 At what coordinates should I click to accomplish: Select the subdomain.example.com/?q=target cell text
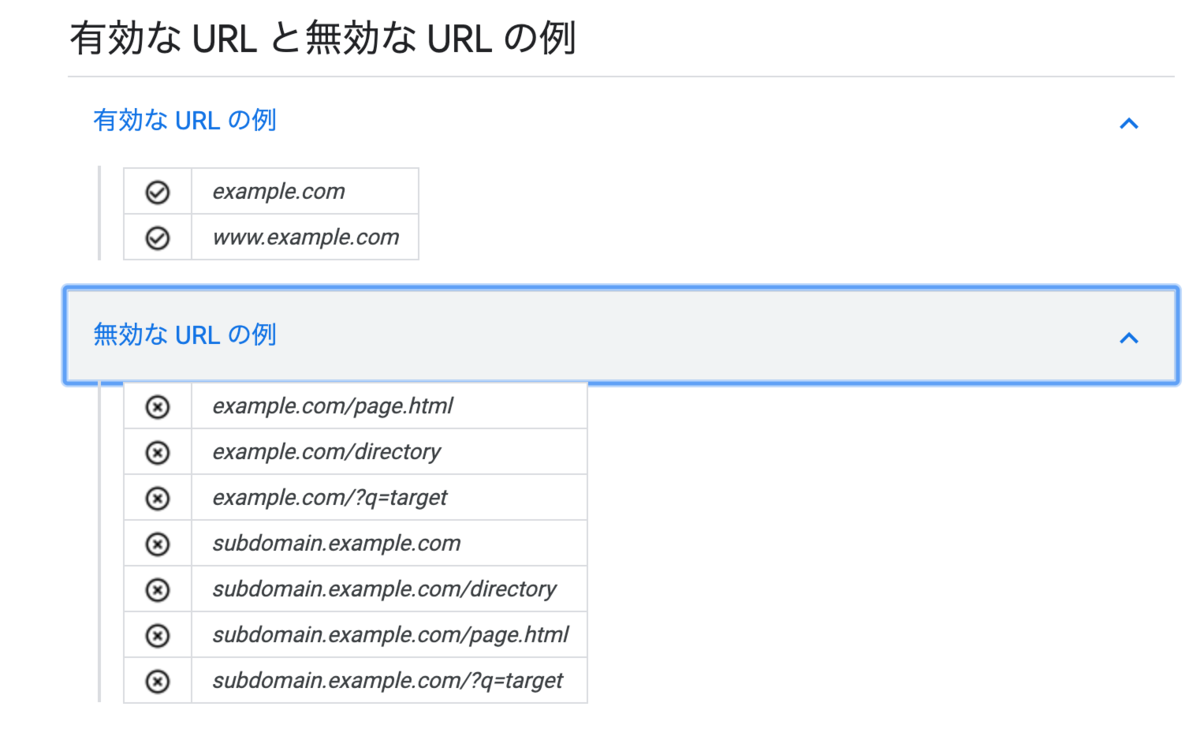click(x=388, y=681)
